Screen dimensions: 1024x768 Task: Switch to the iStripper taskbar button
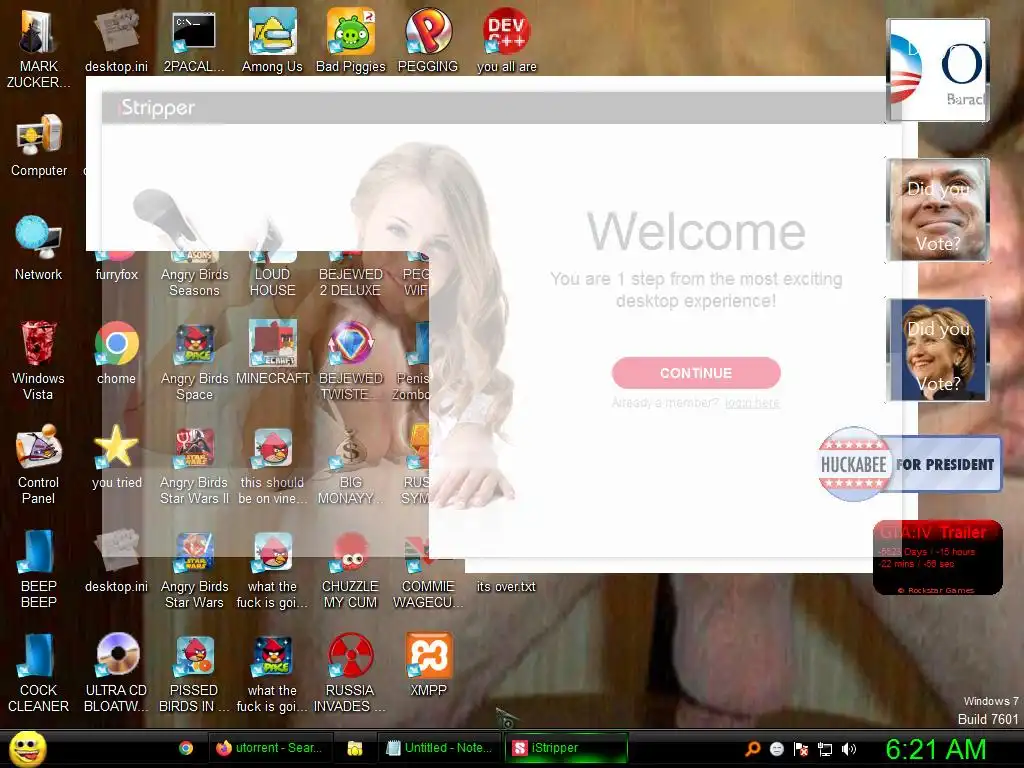(x=566, y=748)
